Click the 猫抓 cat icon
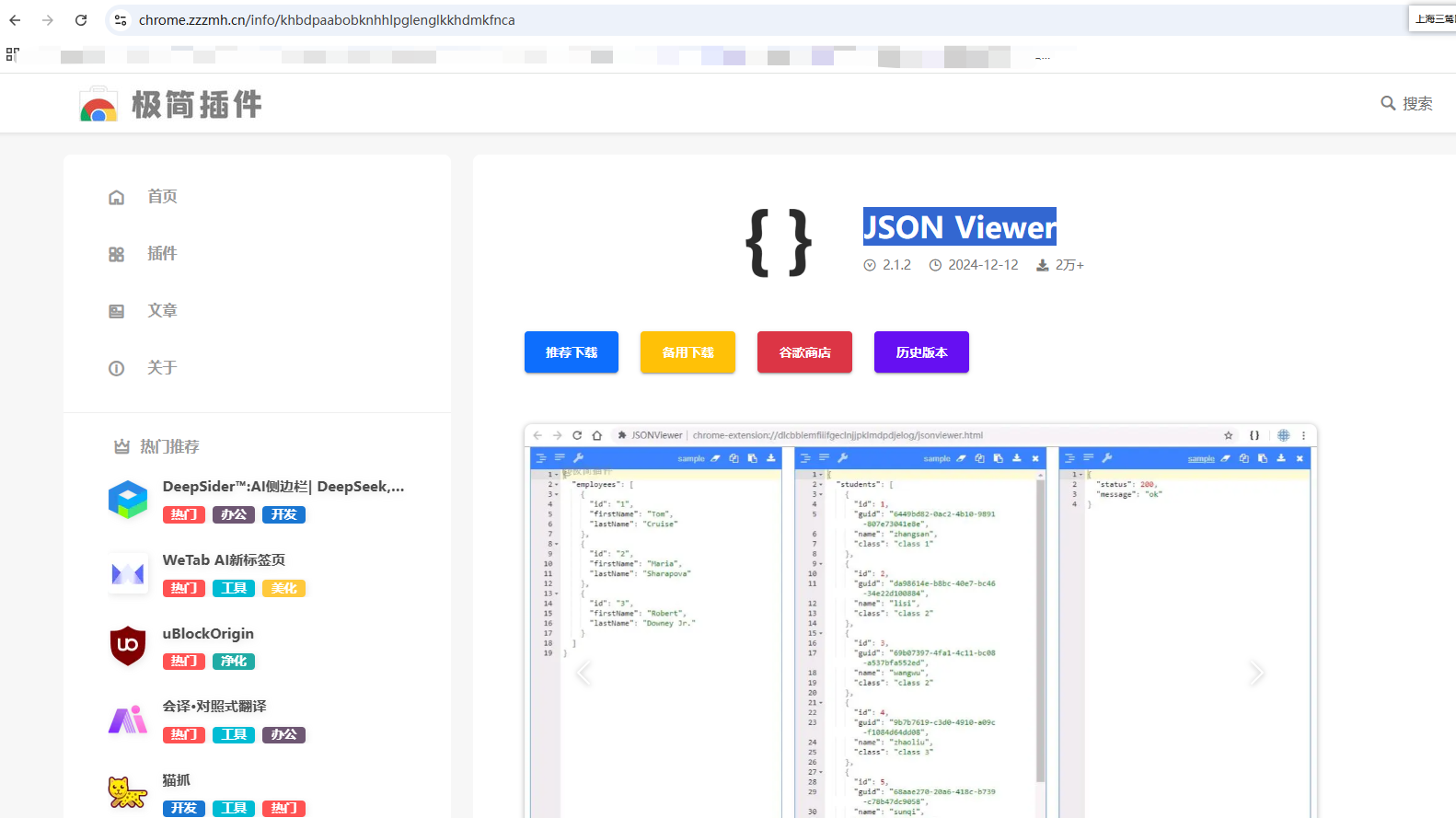Image resolution: width=1456 pixels, height=818 pixels. point(128,792)
